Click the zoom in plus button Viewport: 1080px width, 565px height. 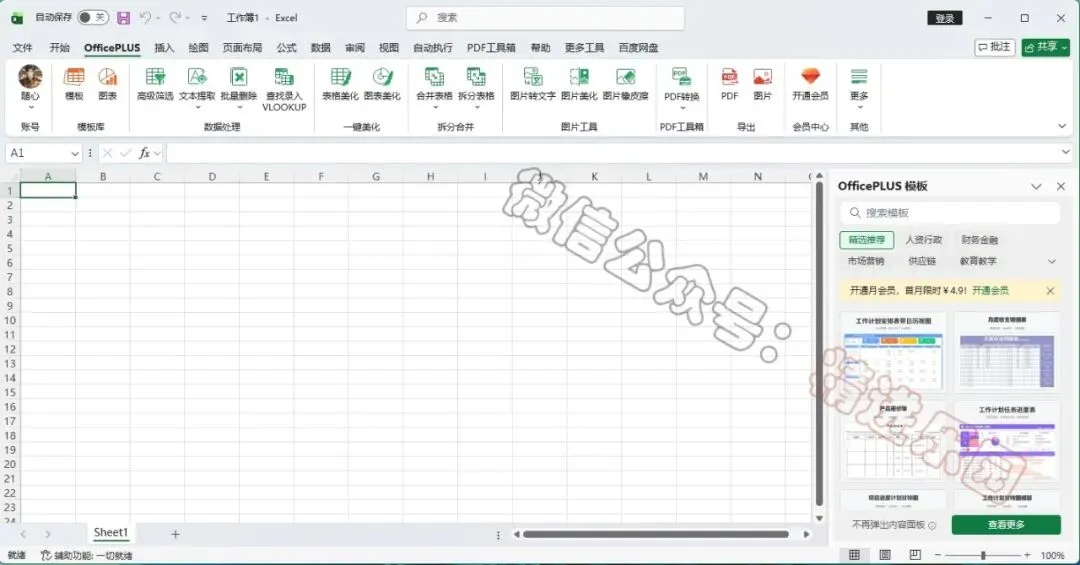click(x=1027, y=555)
